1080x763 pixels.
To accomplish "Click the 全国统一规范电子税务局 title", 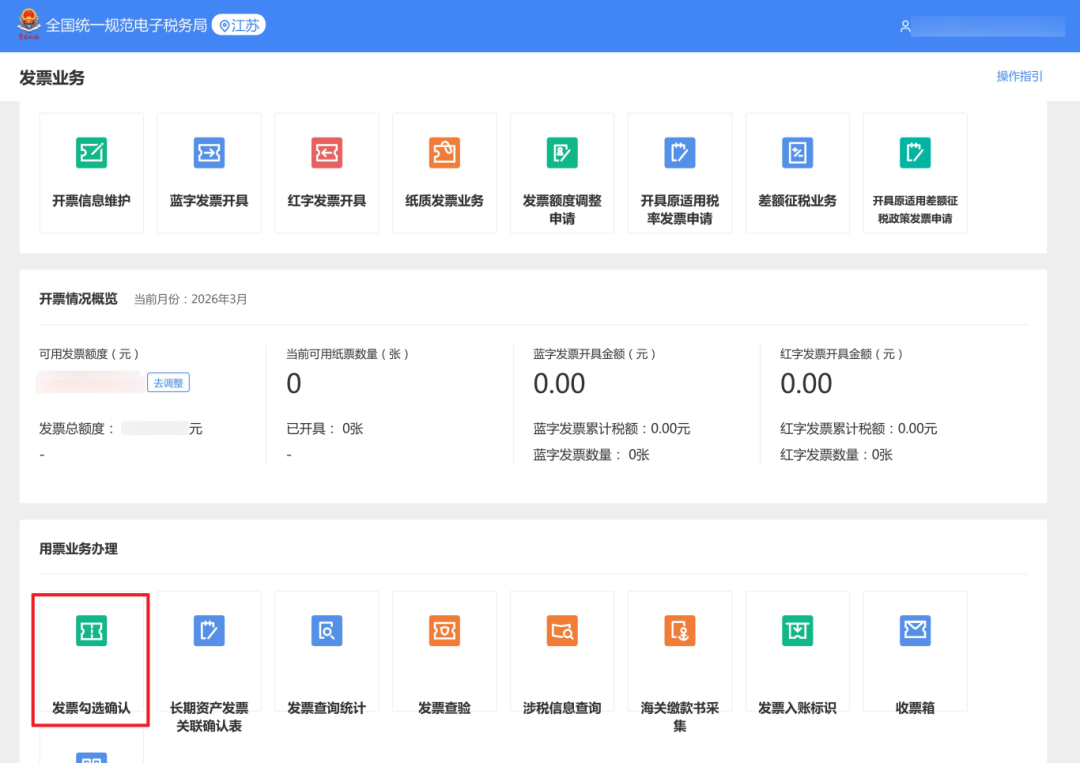I will point(126,25).
